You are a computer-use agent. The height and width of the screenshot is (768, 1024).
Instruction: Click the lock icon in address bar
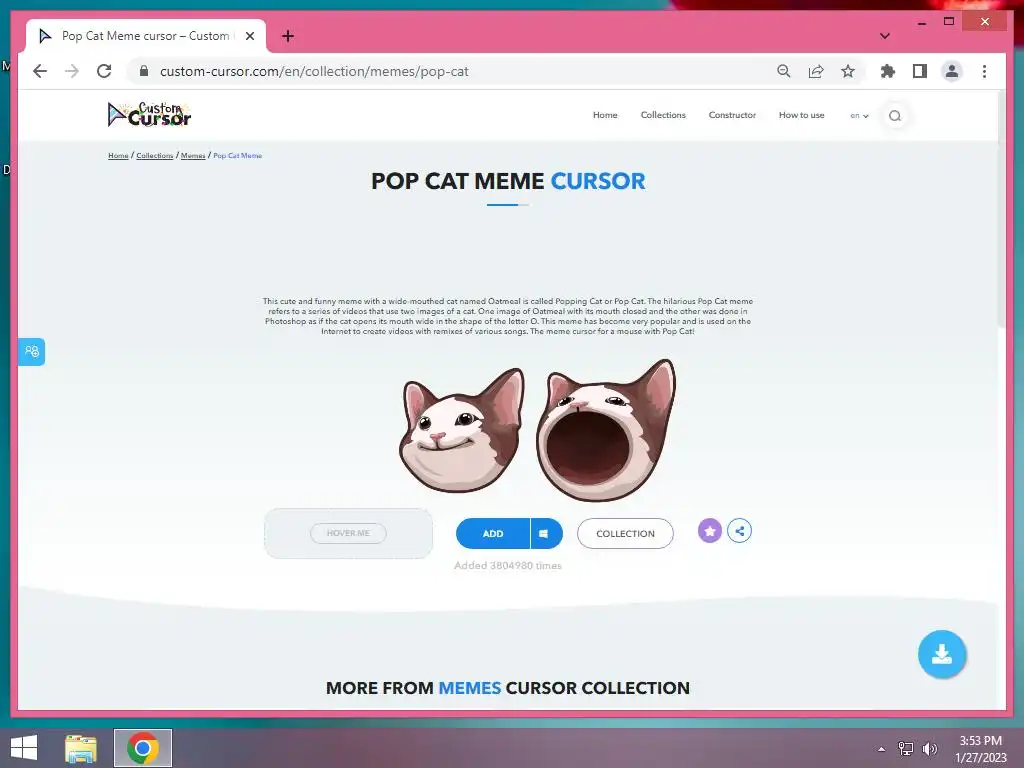(144, 71)
